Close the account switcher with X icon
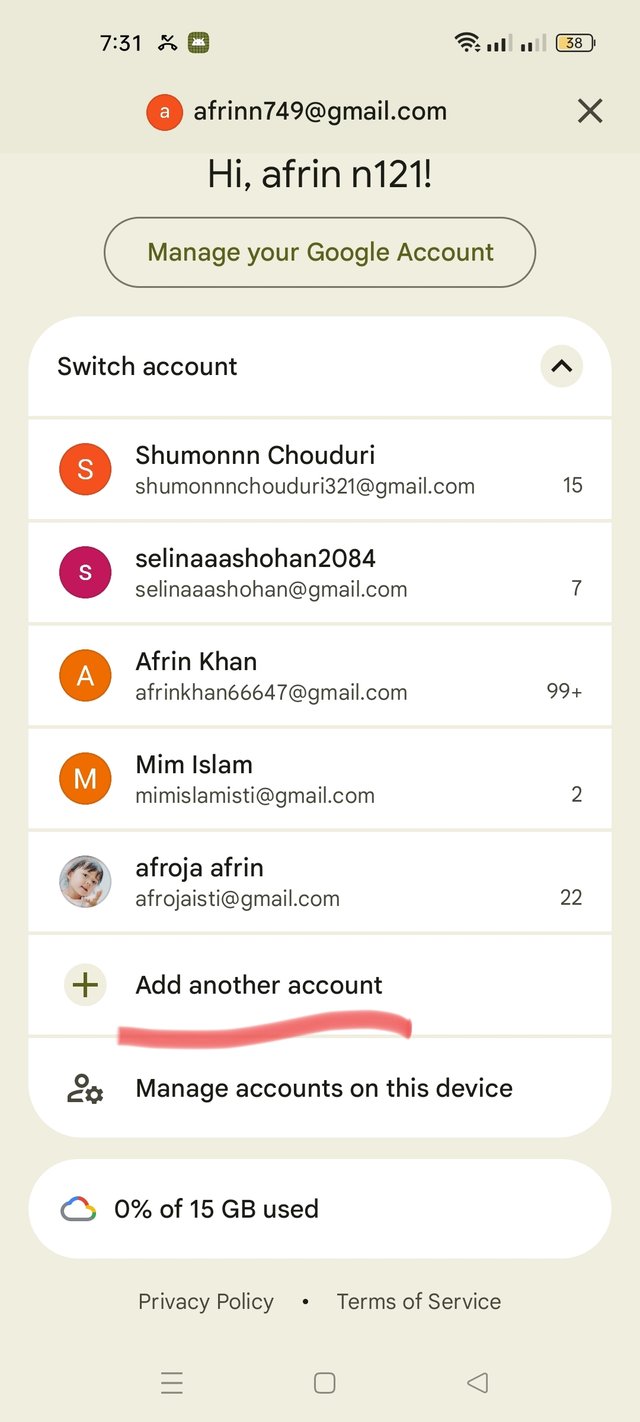The height and width of the screenshot is (1422, 640). pos(590,111)
